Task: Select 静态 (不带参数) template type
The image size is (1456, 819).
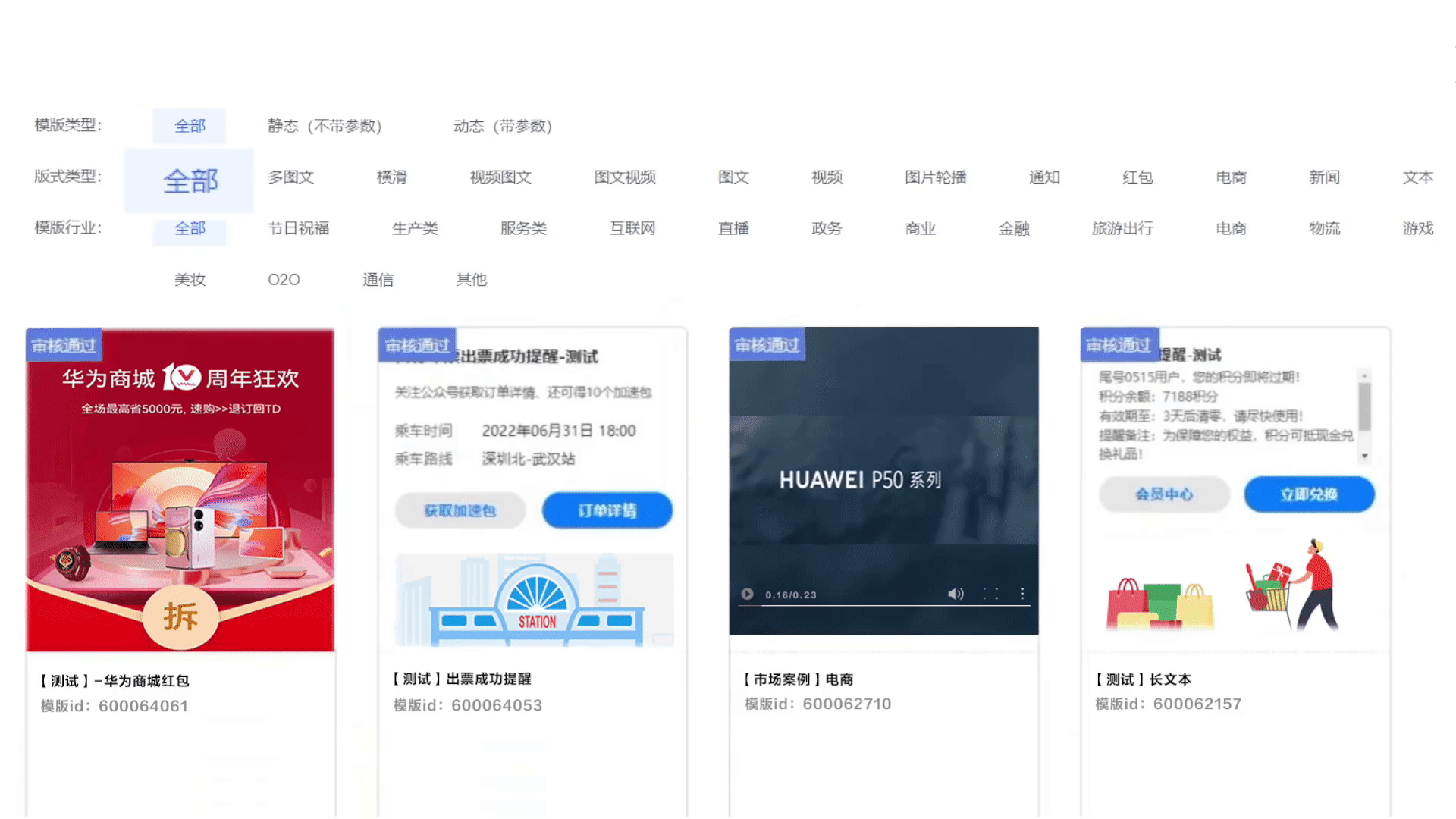Action: pyautogui.click(x=324, y=126)
